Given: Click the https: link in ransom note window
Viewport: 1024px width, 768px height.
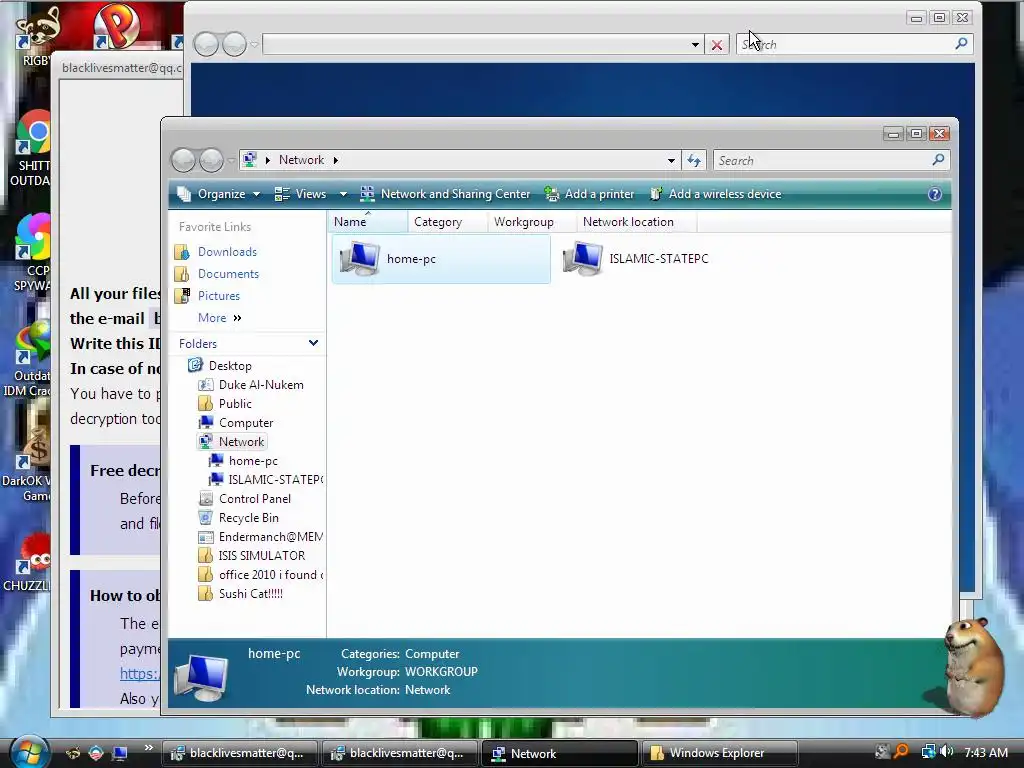Looking at the screenshot, I should point(139,674).
